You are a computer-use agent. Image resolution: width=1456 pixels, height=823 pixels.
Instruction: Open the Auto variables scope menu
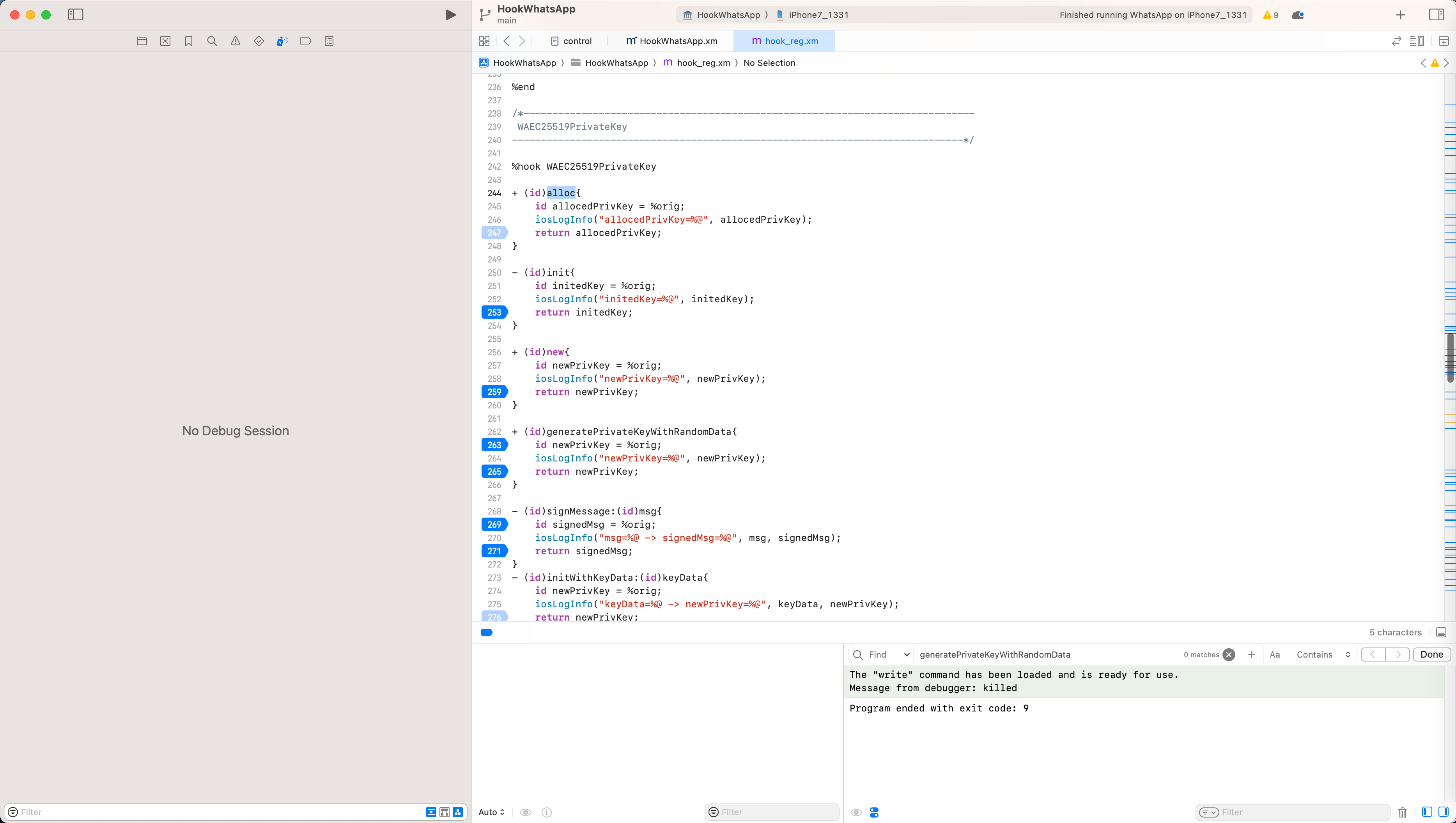pyautogui.click(x=491, y=812)
